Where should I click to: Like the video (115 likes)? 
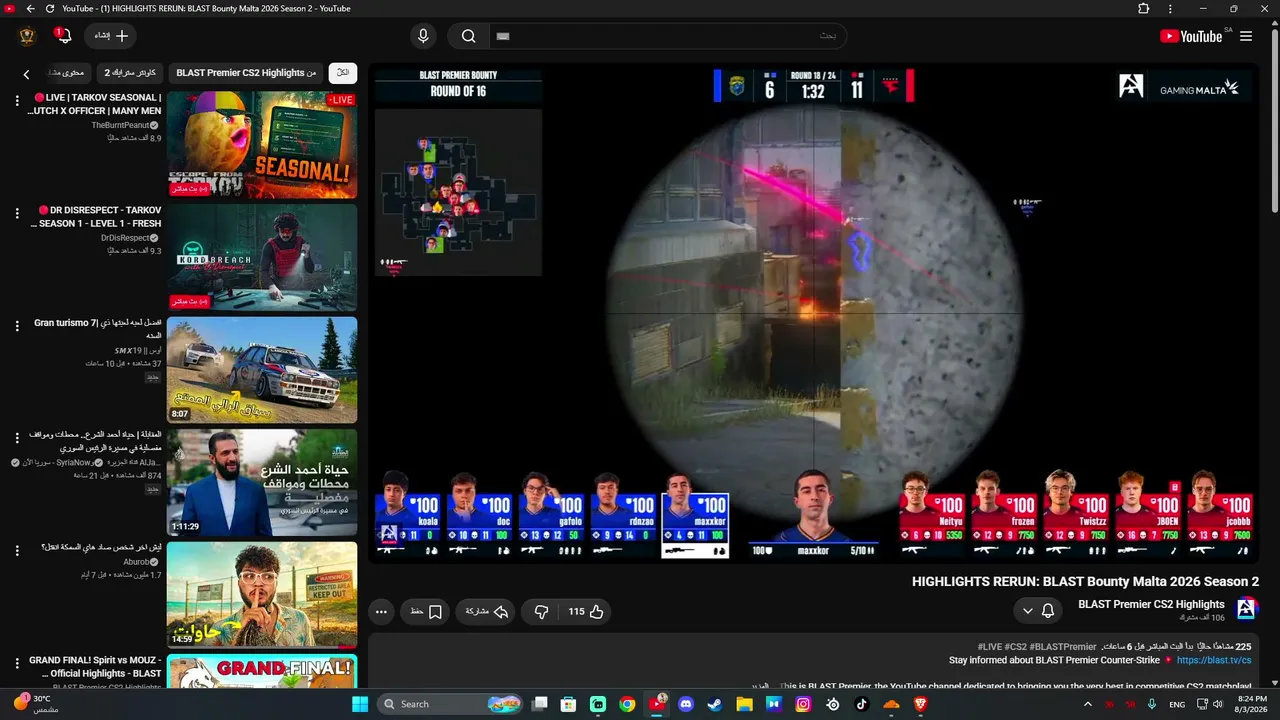(586, 612)
